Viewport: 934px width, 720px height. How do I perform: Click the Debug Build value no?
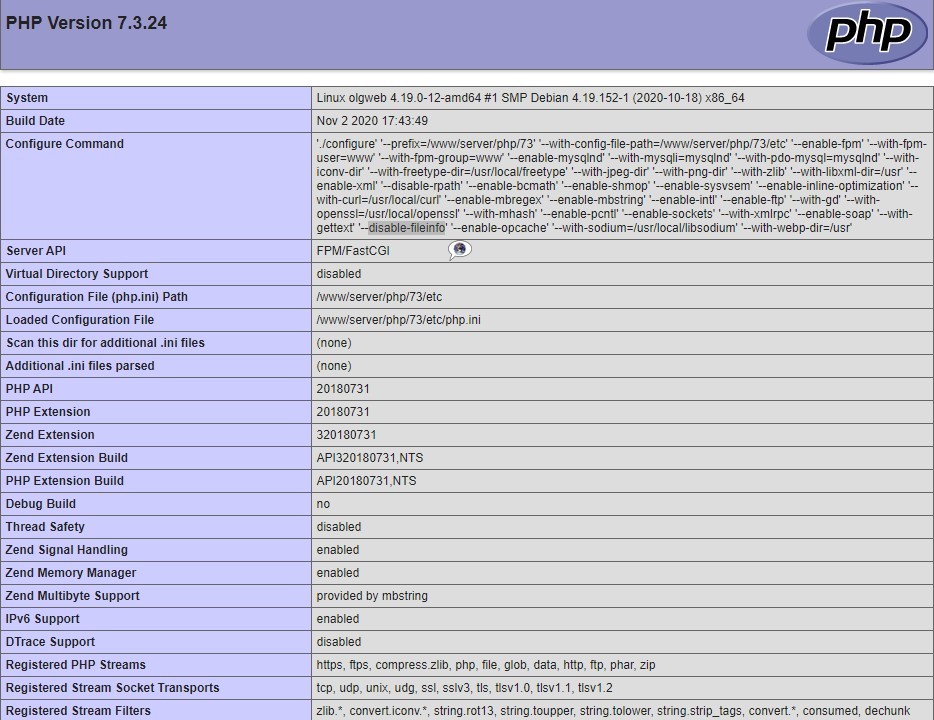pyautogui.click(x=323, y=504)
